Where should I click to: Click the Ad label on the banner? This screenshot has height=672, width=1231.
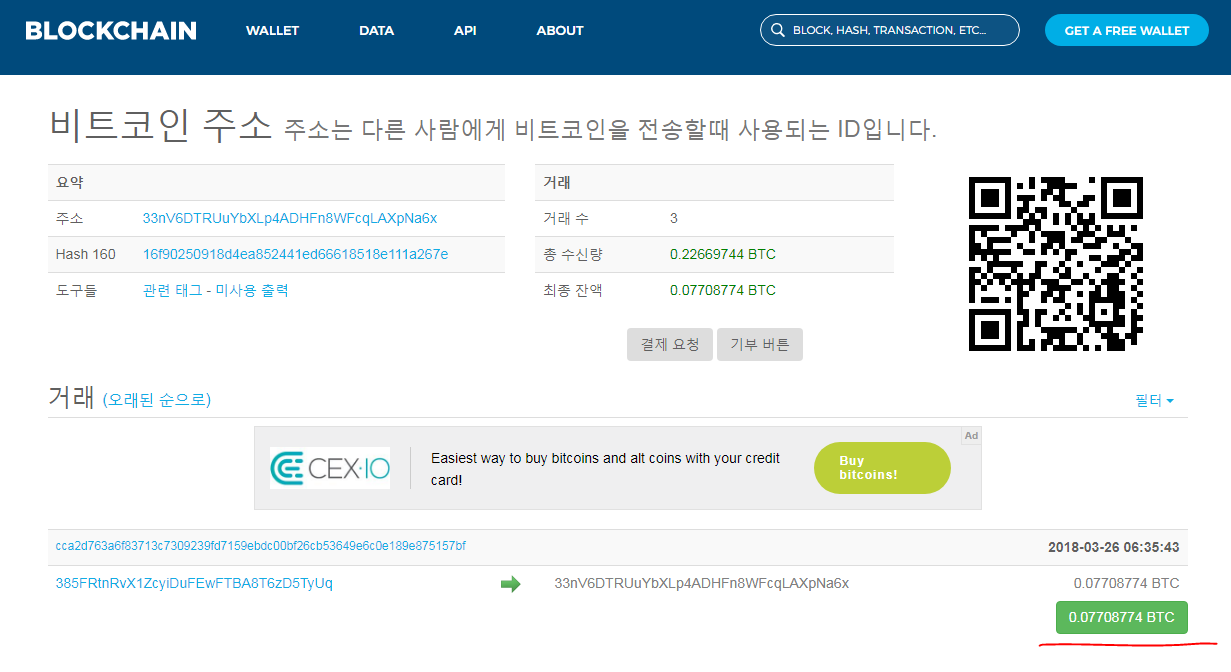[x=969, y=436]
